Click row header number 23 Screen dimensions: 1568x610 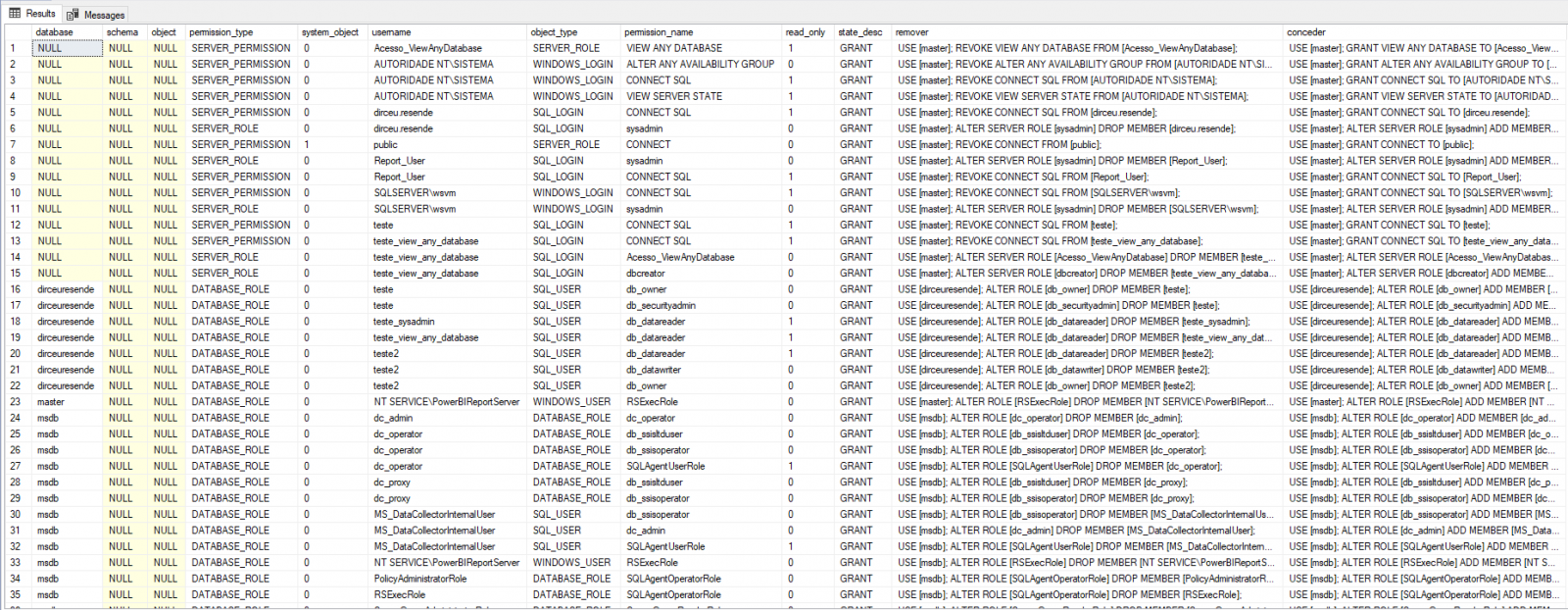16,402
